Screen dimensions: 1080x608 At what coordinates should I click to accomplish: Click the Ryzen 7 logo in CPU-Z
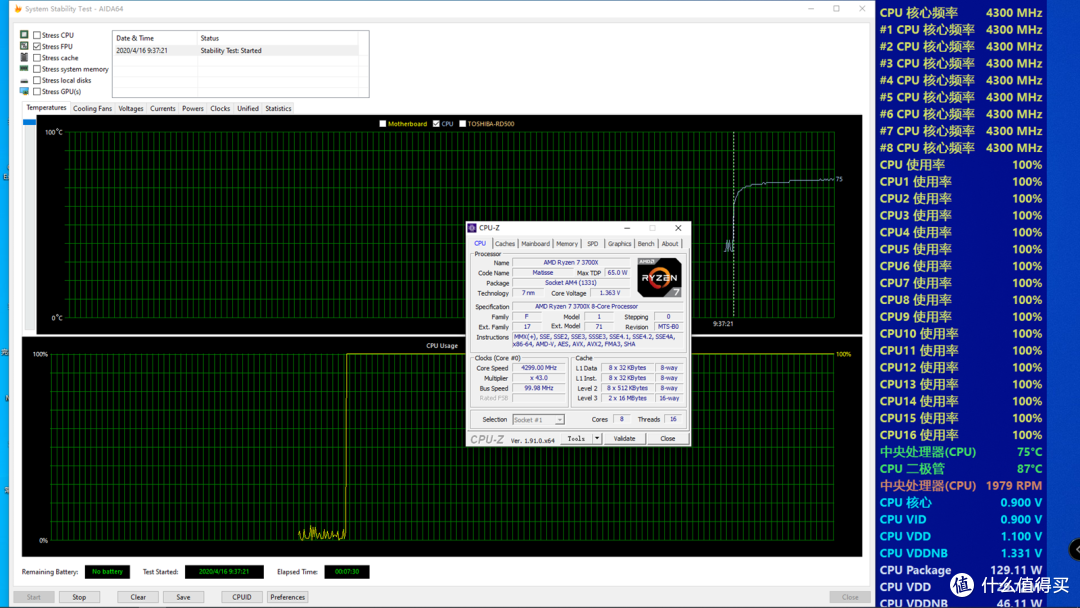point(659,277)
